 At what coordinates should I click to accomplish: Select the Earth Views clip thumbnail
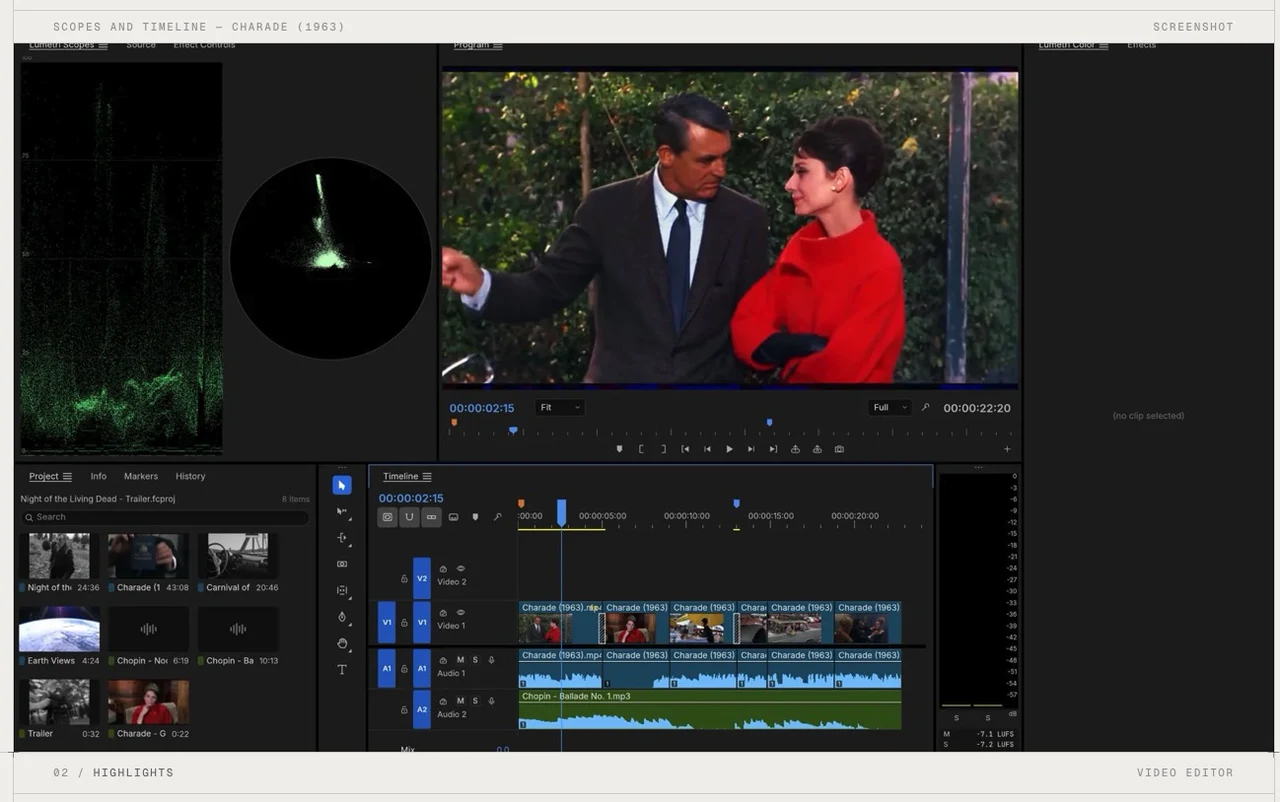[x=59, y=629]
